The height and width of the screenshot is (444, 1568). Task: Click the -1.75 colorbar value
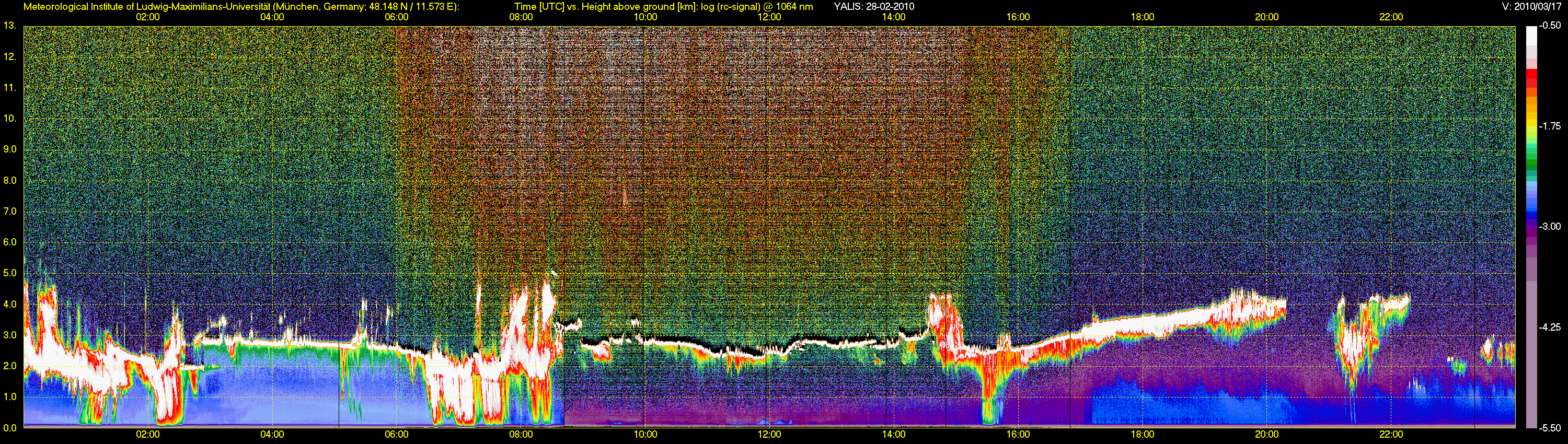coord(1550,126)
